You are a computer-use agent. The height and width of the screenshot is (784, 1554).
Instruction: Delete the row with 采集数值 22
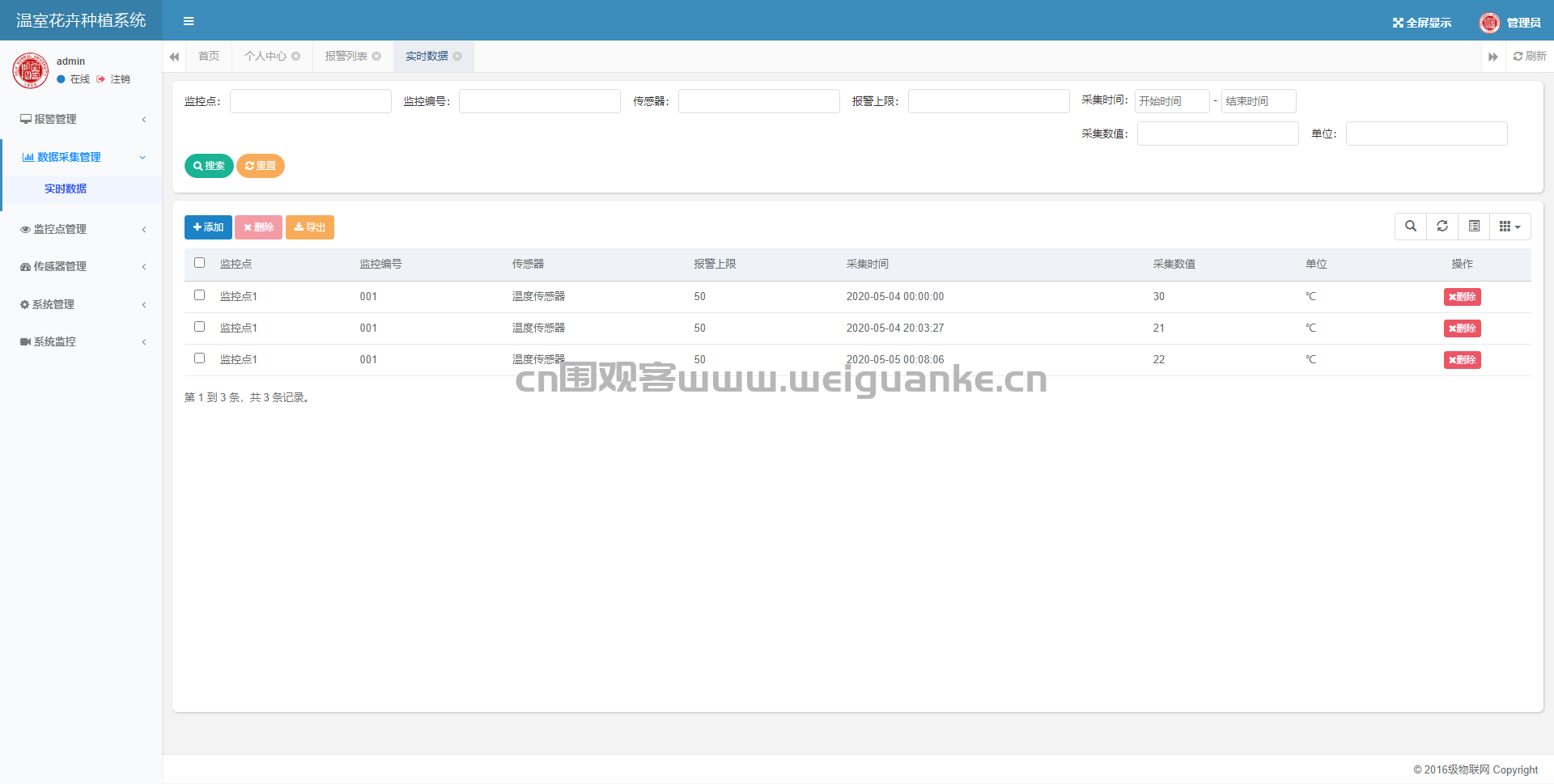pos(1462,360)
